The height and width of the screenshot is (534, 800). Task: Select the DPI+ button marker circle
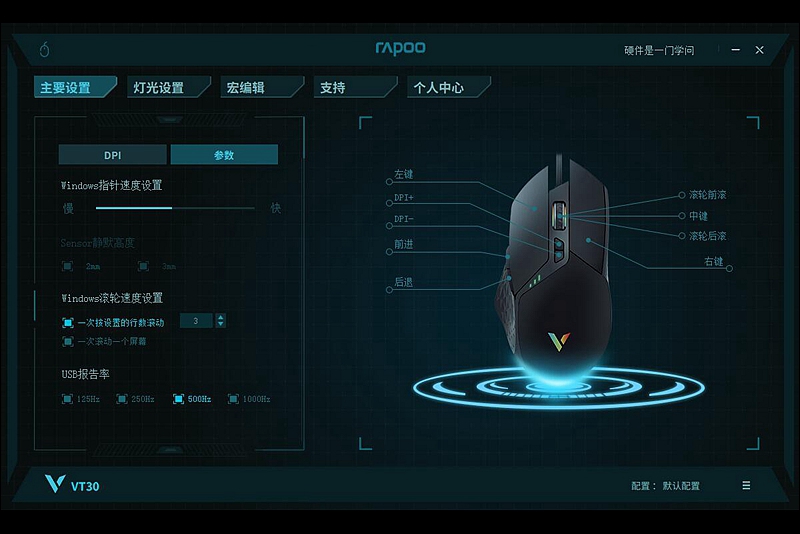[389, 203]
